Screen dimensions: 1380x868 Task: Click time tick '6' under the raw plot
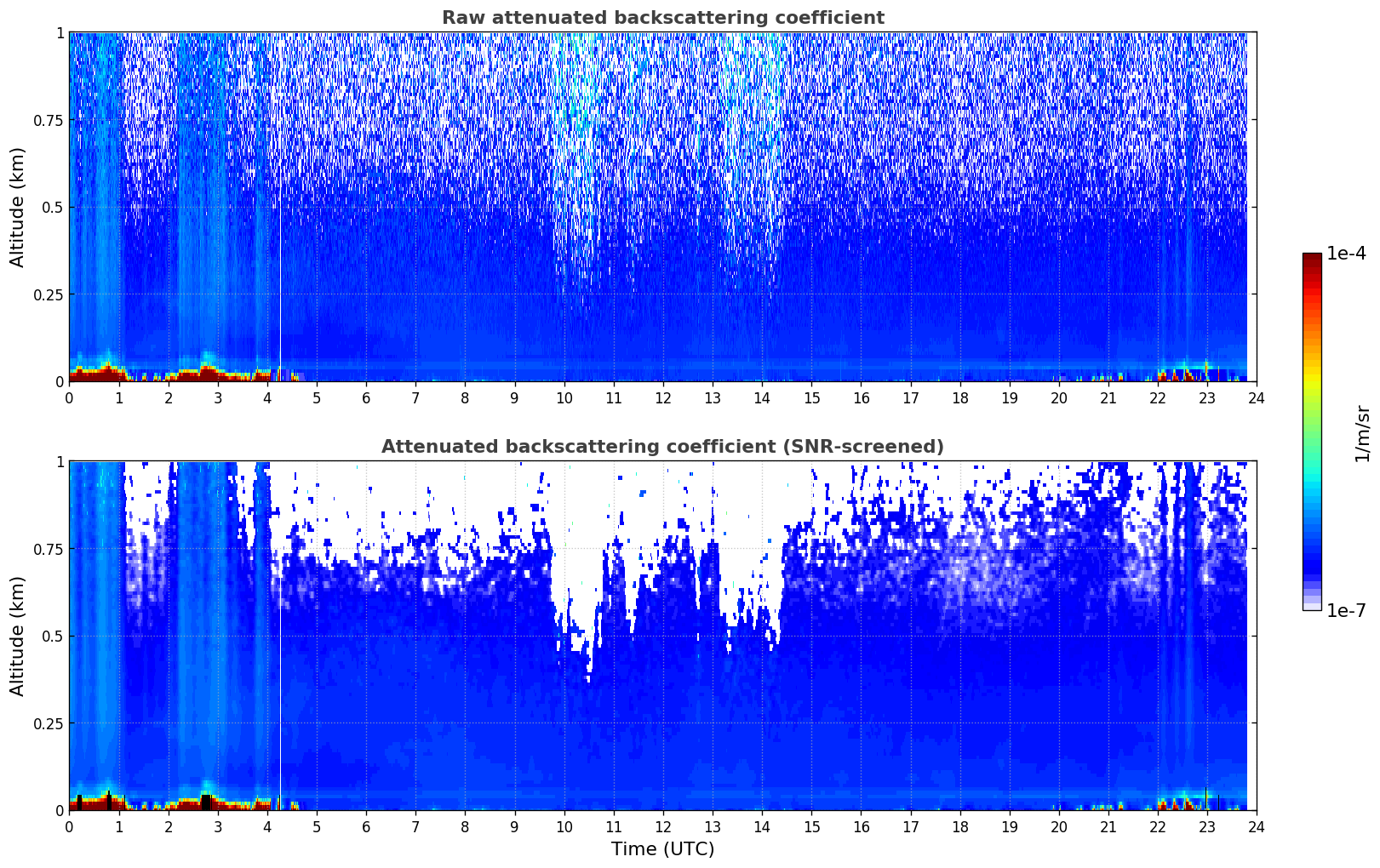tap(366, 397)
